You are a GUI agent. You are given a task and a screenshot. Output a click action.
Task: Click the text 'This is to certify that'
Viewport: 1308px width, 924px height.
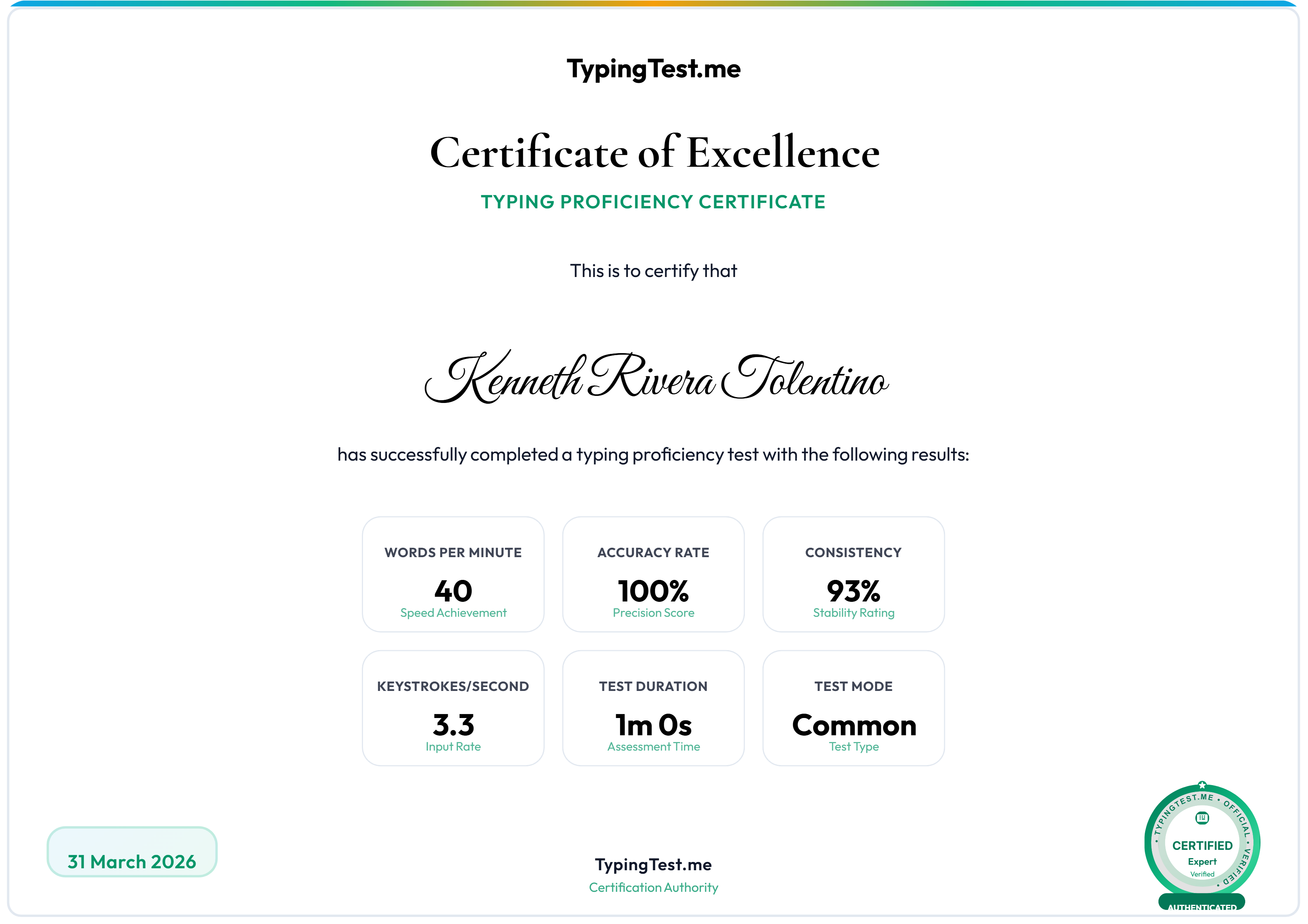click(x=653, y=271)
